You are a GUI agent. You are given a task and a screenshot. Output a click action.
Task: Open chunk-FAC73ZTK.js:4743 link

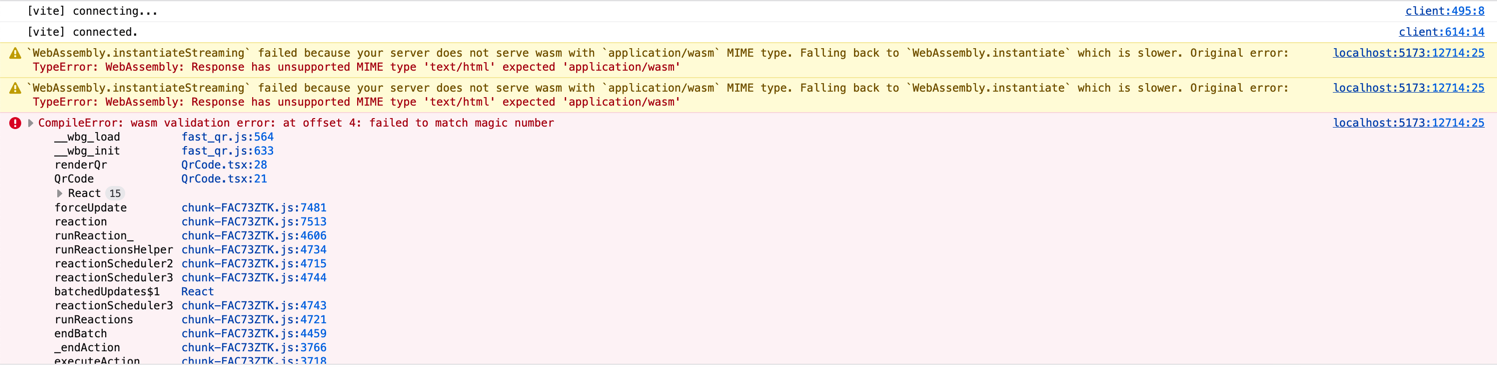click(254, 305)
